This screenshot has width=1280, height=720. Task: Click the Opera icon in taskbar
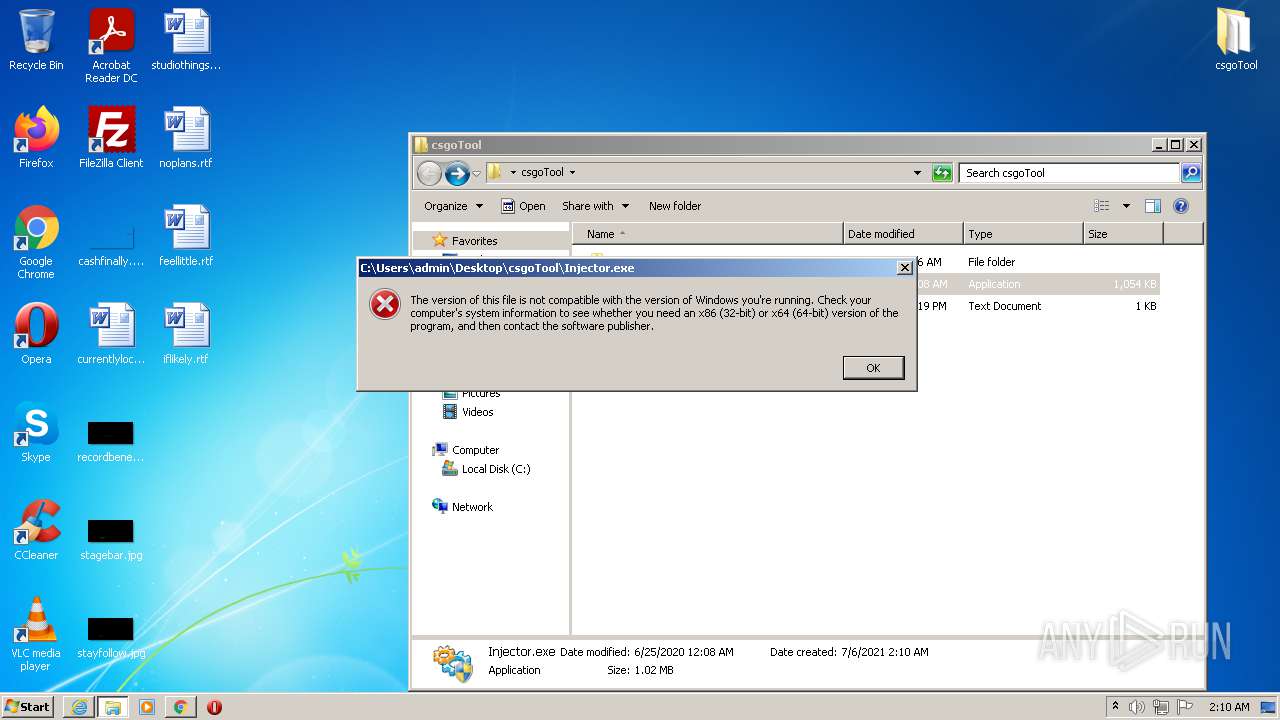214,707
